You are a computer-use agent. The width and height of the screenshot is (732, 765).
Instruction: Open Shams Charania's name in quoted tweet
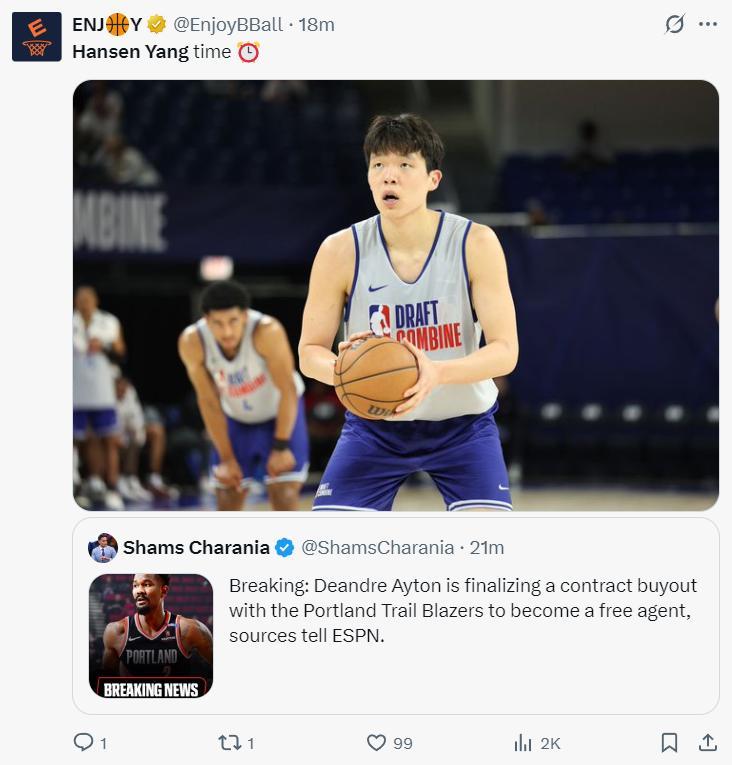click(x=196, y=547)
